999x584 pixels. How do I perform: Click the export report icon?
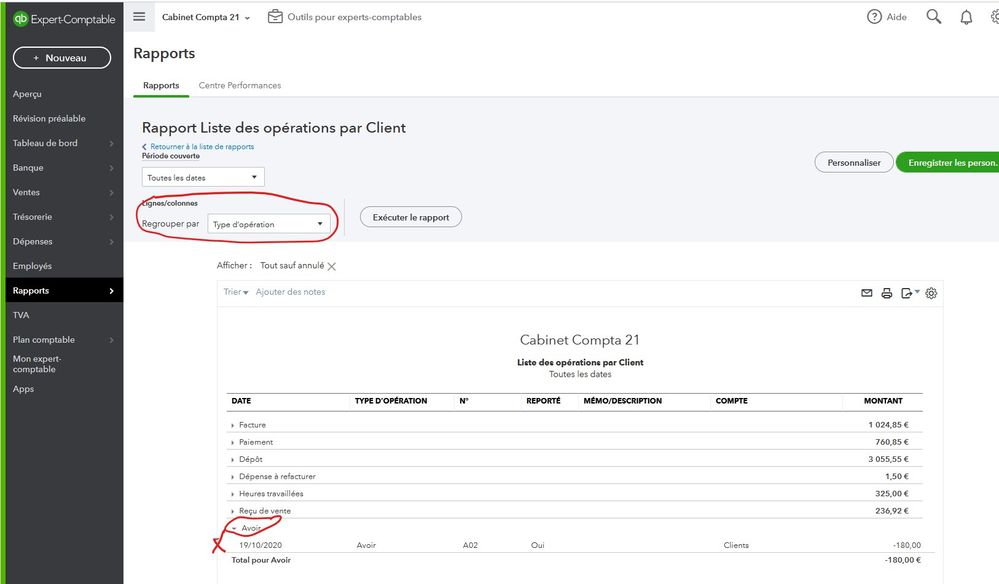click(908, 293)
